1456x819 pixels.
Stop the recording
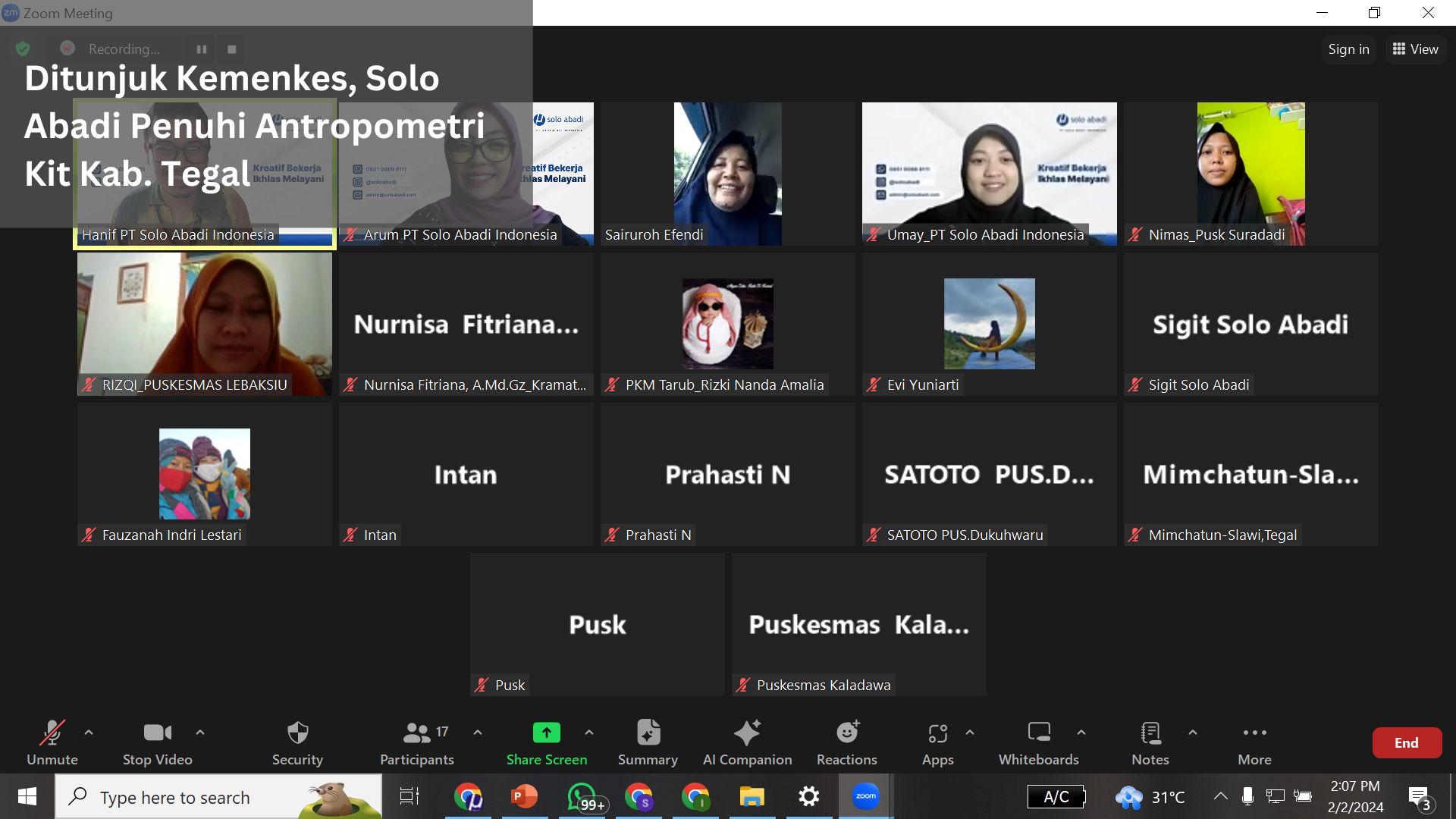(x=232, y=49)
